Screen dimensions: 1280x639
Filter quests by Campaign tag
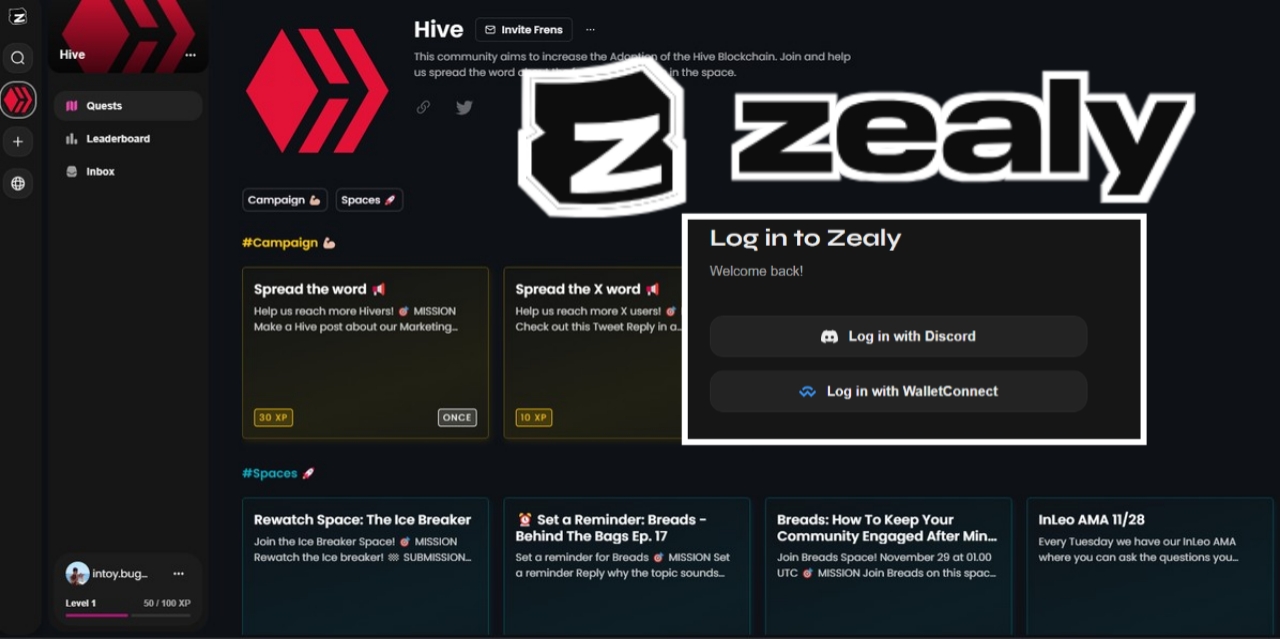coord(285,200)
